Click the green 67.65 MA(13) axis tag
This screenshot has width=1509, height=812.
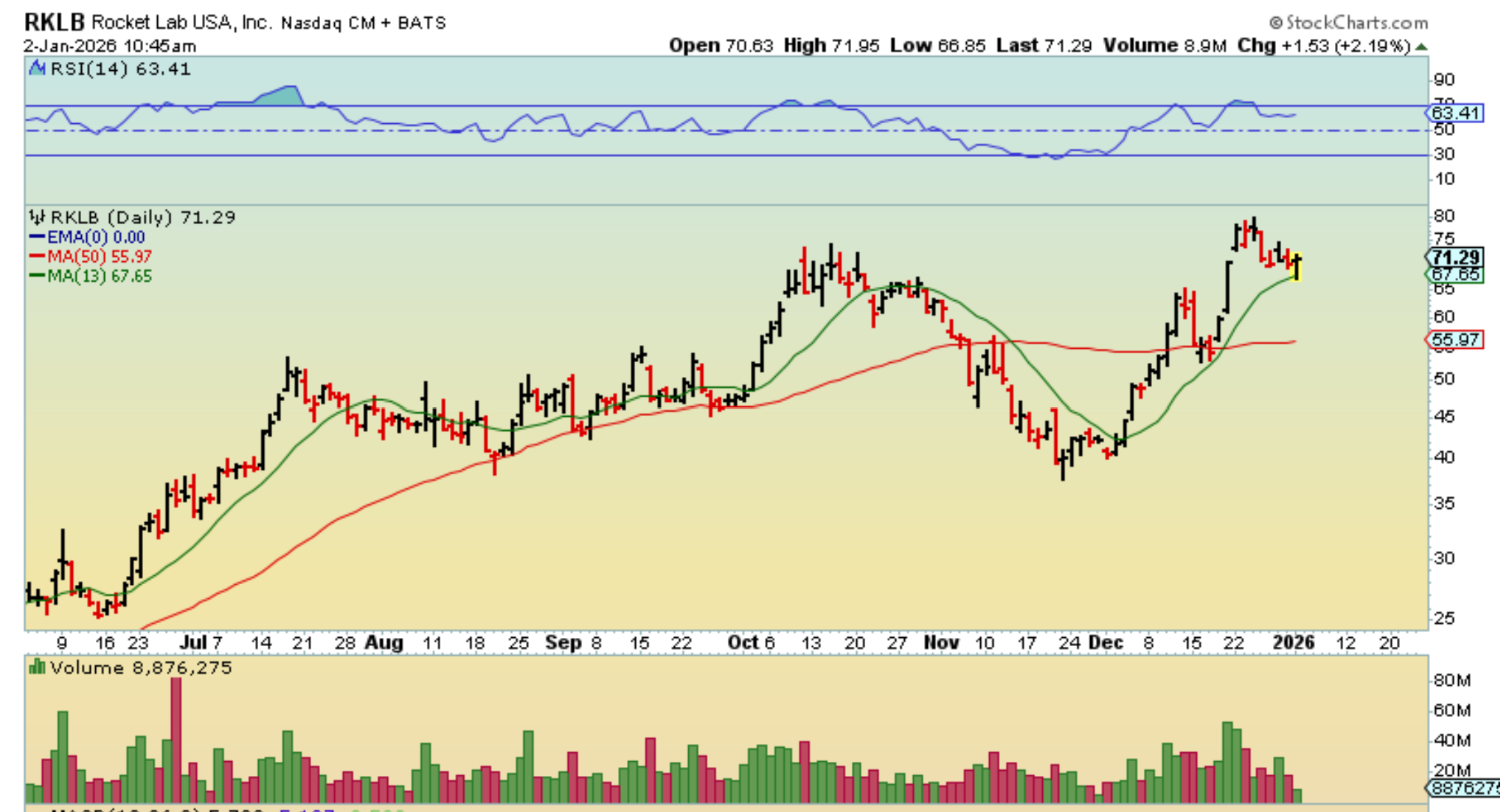click(x=1454, y=275)
